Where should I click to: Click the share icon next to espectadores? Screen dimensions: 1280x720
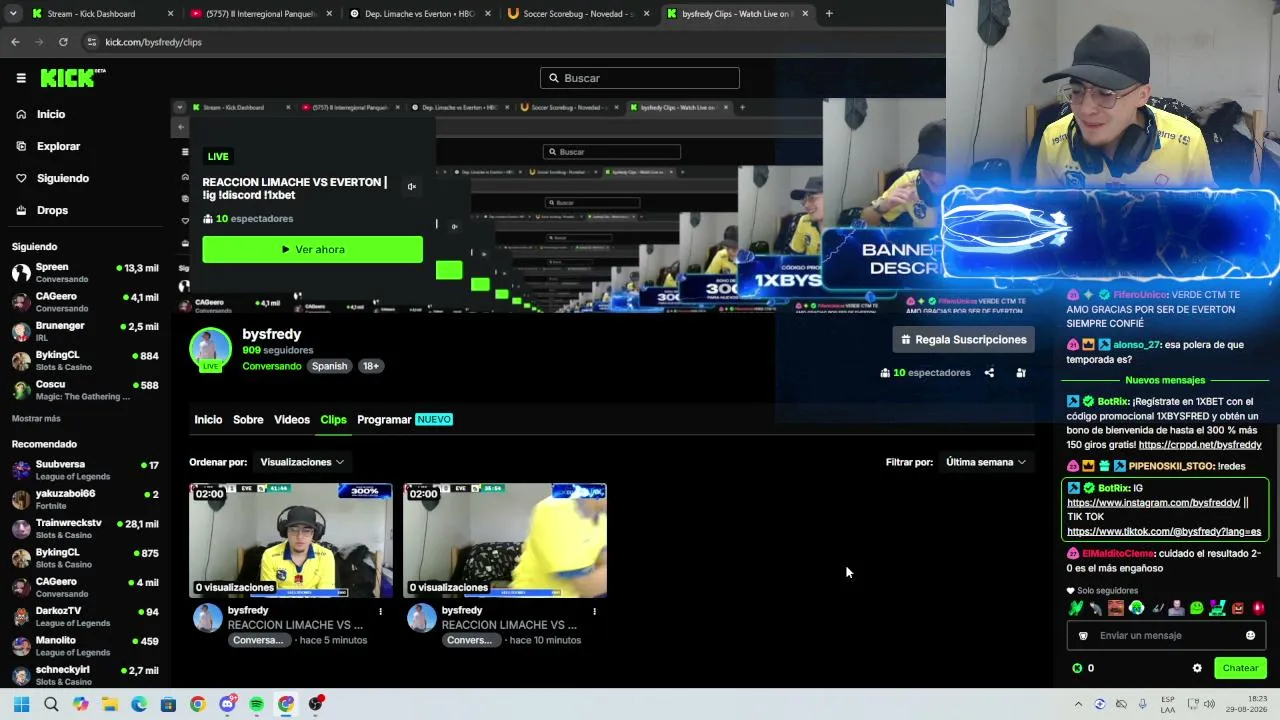(989, 373)
